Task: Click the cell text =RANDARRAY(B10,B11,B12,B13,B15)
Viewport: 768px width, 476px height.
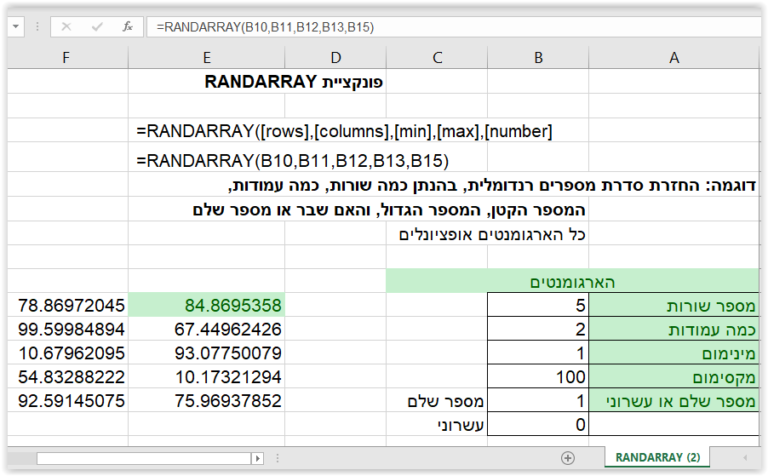Action: coord(292,161)
